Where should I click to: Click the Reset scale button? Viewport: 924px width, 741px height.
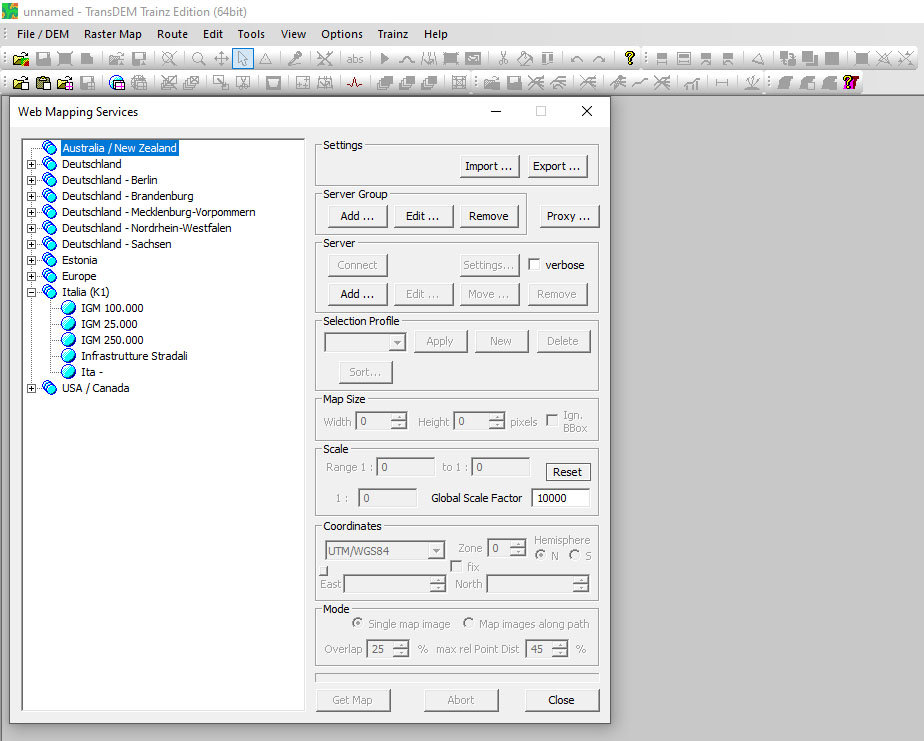pyautogui.click(x=567, y=472)
